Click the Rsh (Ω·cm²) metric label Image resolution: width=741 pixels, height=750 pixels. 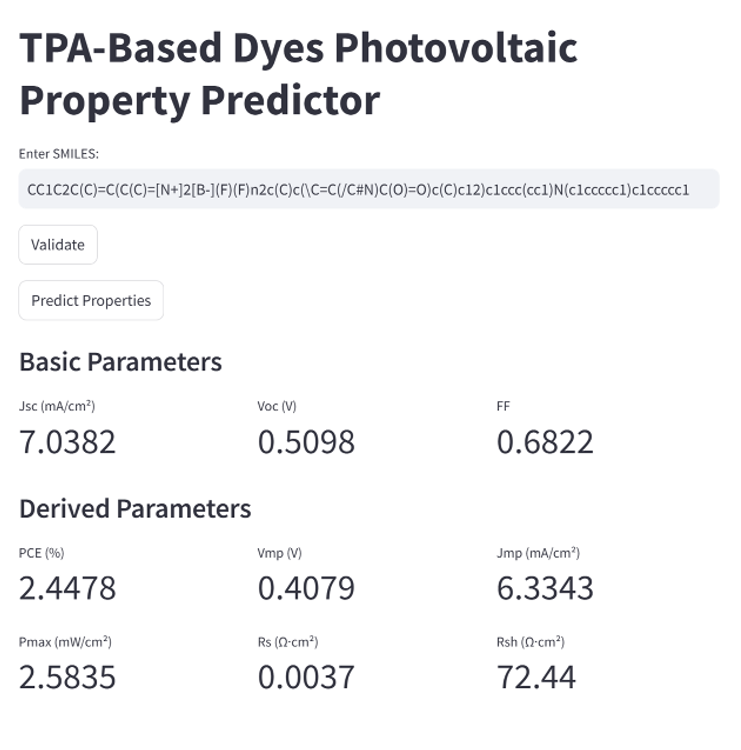click(531, 642)
